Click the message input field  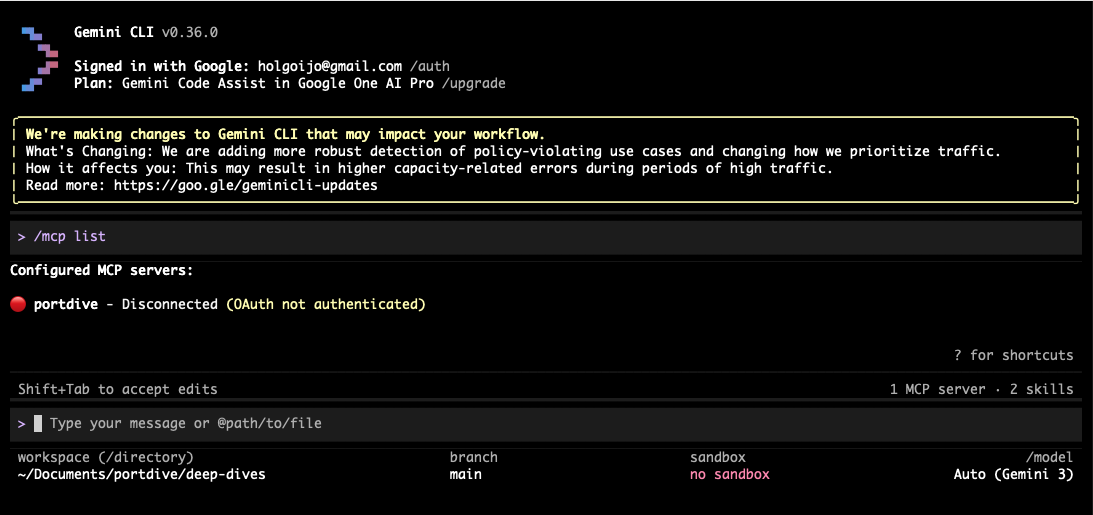coord(546,424)
